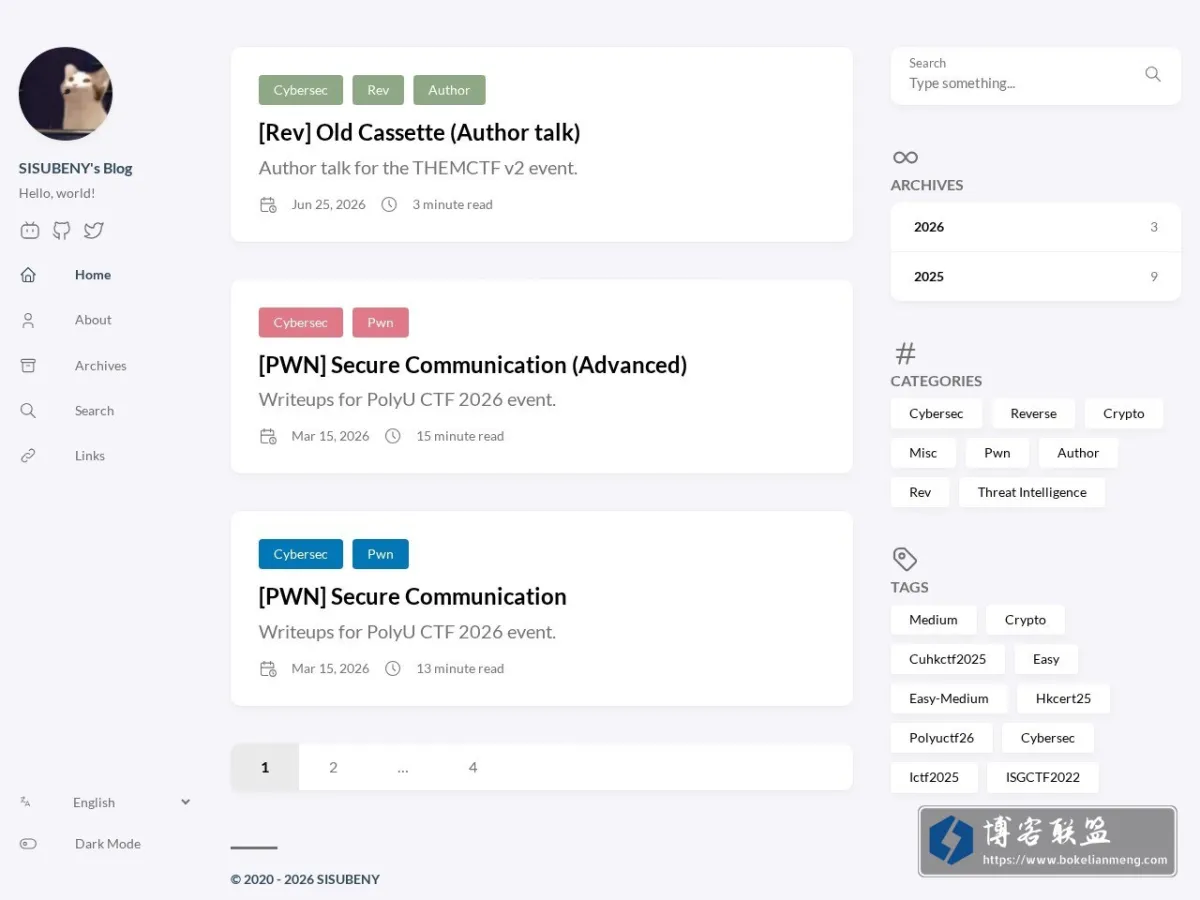The width and height of the screenshot is (1200, 900).
Task: Select the Ictf2025 tag
Action: point(934,778)
